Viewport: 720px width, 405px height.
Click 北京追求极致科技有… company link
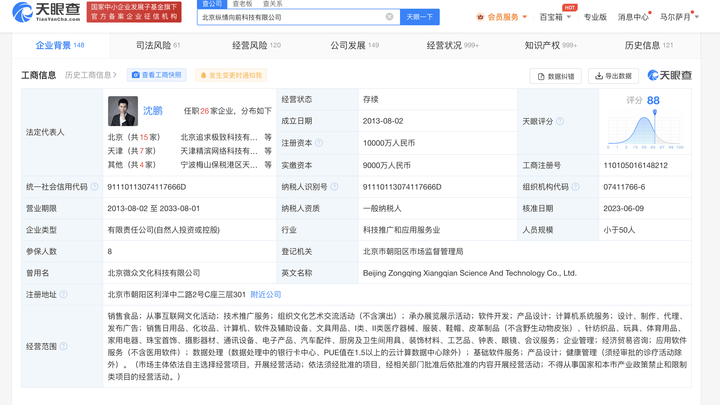(219, 137)
